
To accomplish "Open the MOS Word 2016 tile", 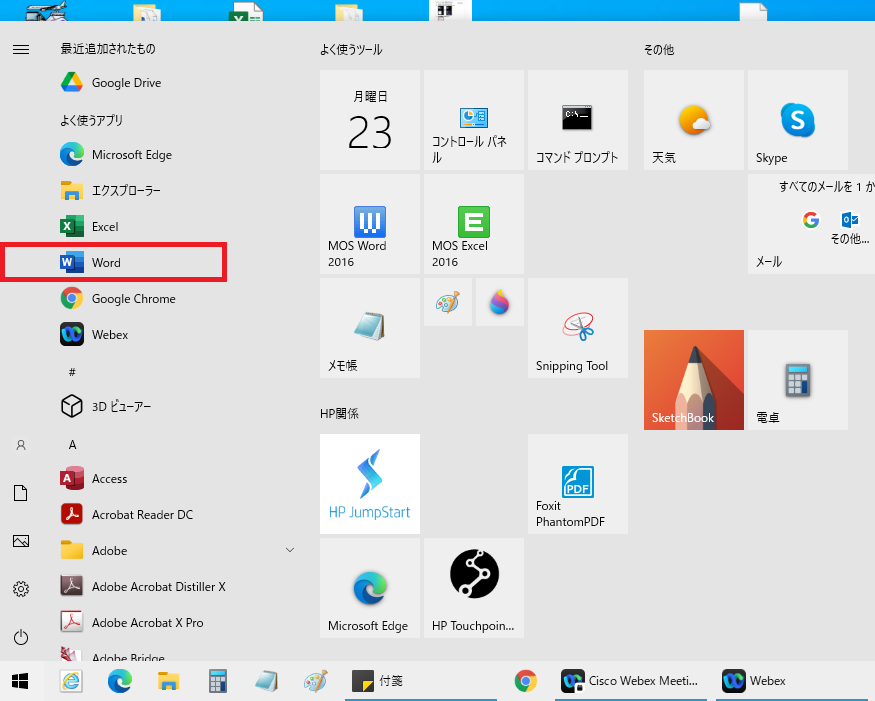I will (x=369, y=224).
